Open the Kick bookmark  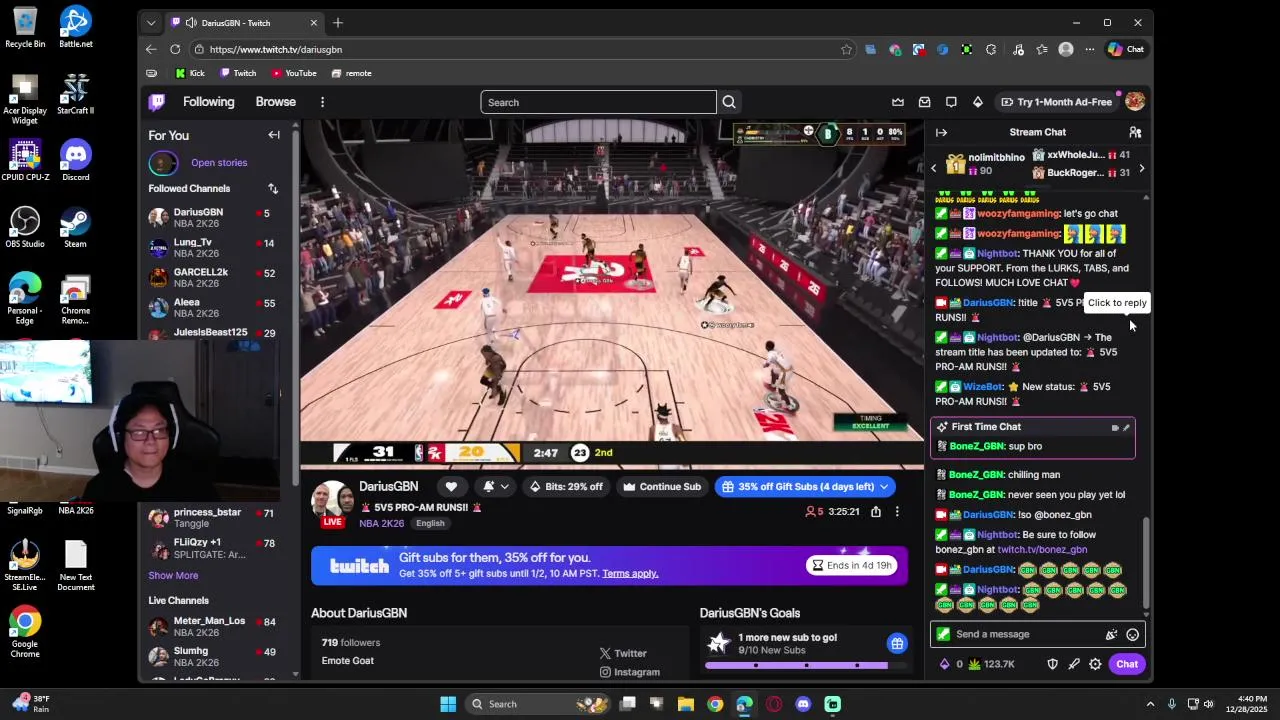coord(189,73)
